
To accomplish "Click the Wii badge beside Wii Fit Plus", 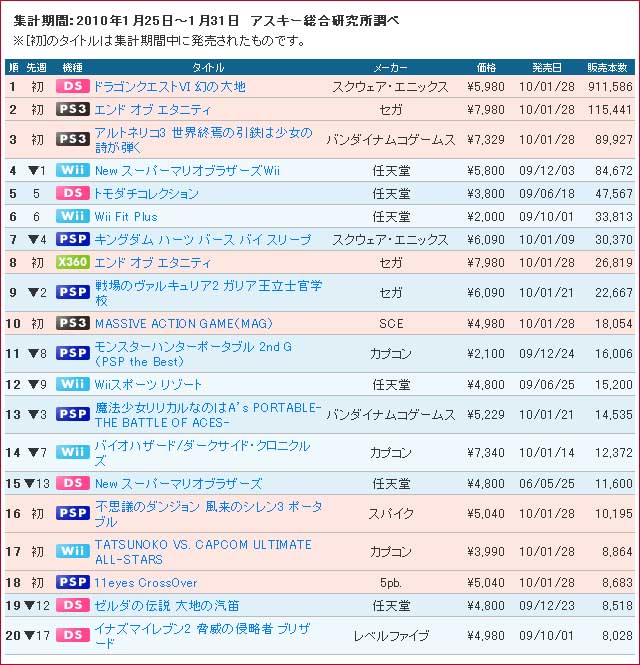I will [x=73, y=216].
